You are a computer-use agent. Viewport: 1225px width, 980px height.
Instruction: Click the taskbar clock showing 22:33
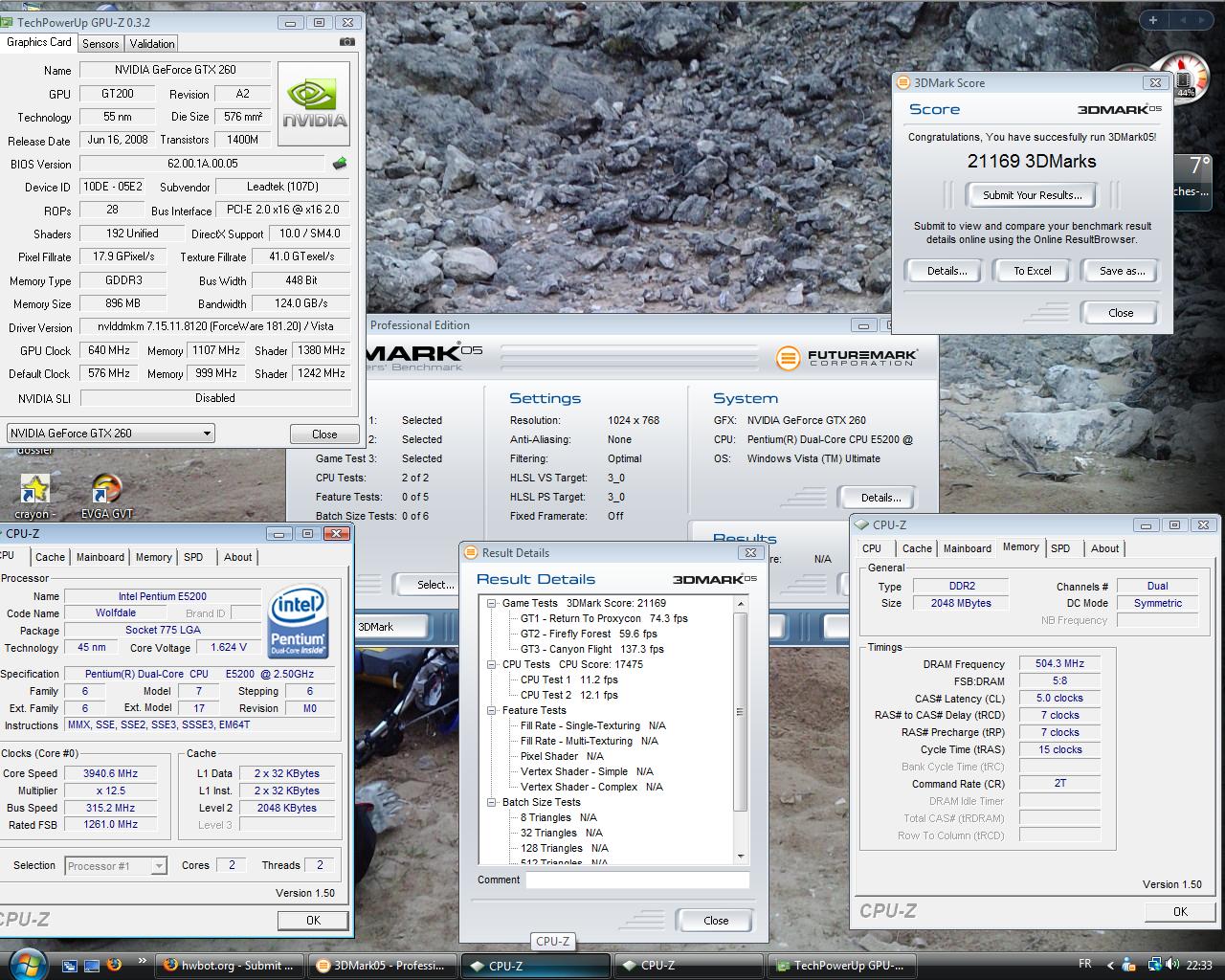coord(1199,965)
